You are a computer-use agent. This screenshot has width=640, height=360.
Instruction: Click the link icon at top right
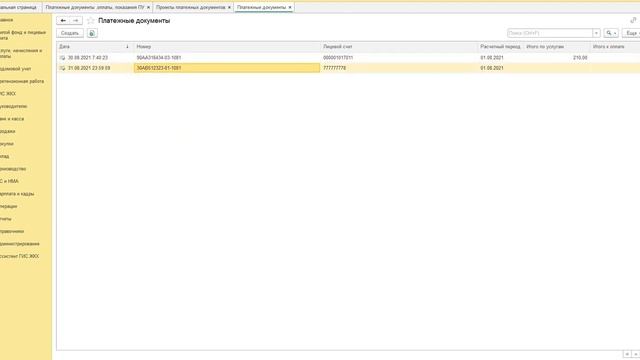click(x=633, y=20)
